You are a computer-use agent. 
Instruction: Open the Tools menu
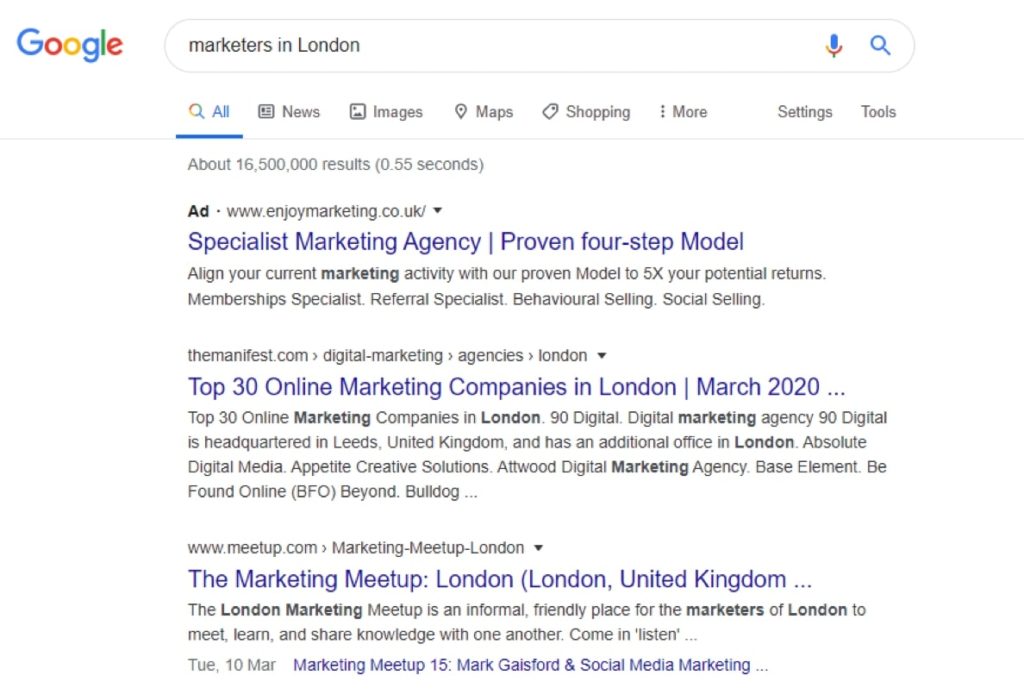pyautogui.click(x=878, y=112)
